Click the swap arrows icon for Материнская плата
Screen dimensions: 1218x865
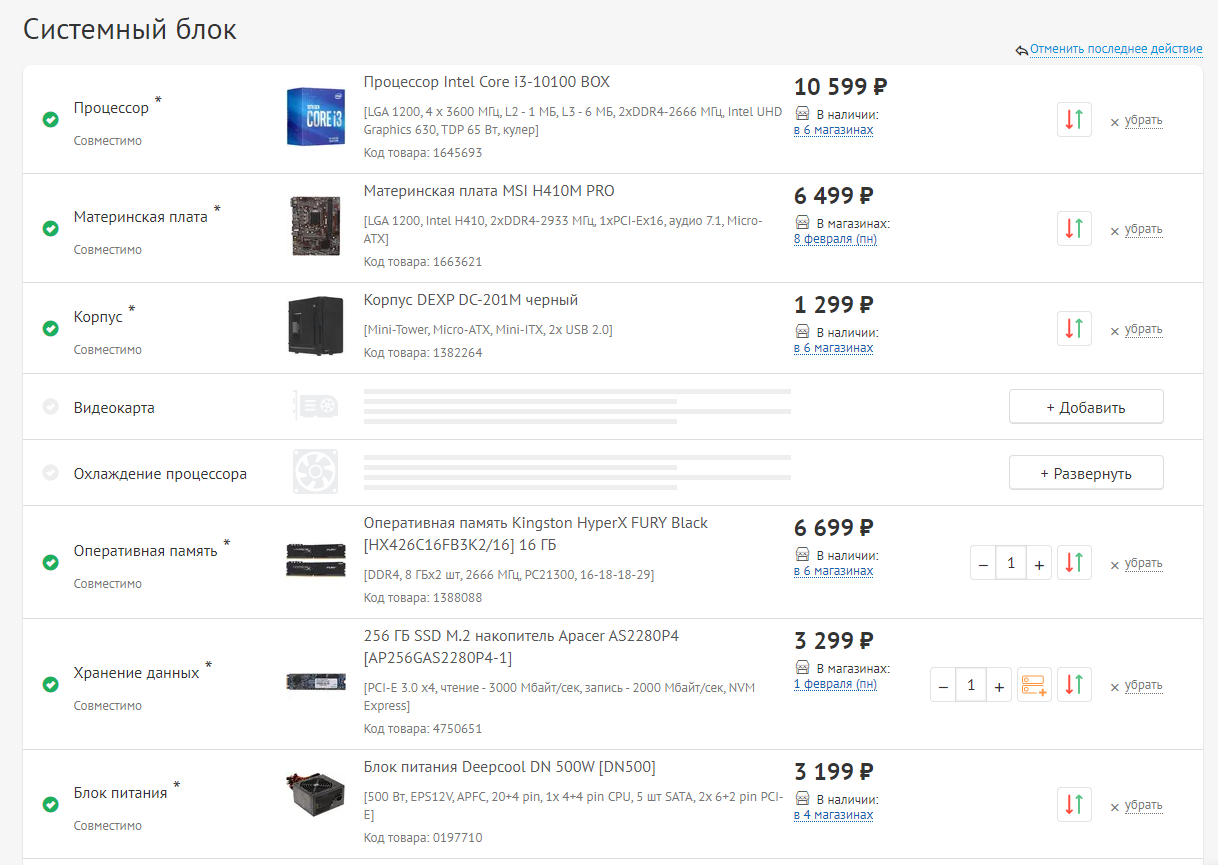tap(1074, 228)
